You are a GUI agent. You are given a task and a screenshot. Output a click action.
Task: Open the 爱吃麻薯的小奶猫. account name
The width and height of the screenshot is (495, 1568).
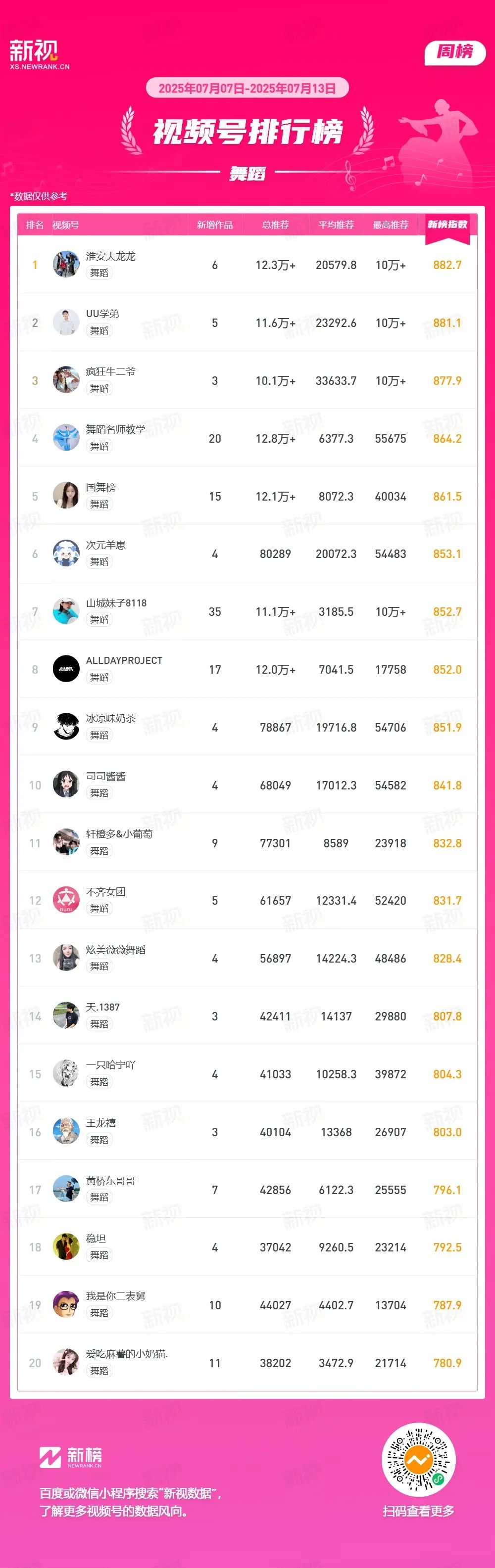pyautogui.click(x=127, y=1354)
